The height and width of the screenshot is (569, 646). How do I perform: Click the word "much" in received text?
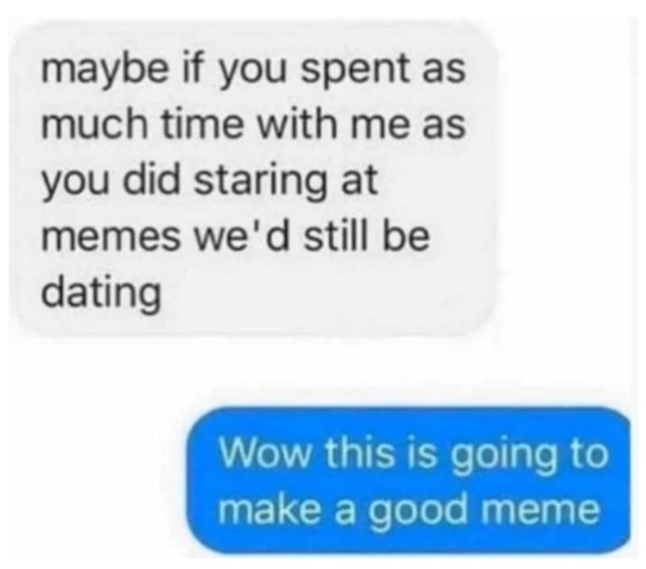[95, 124]
